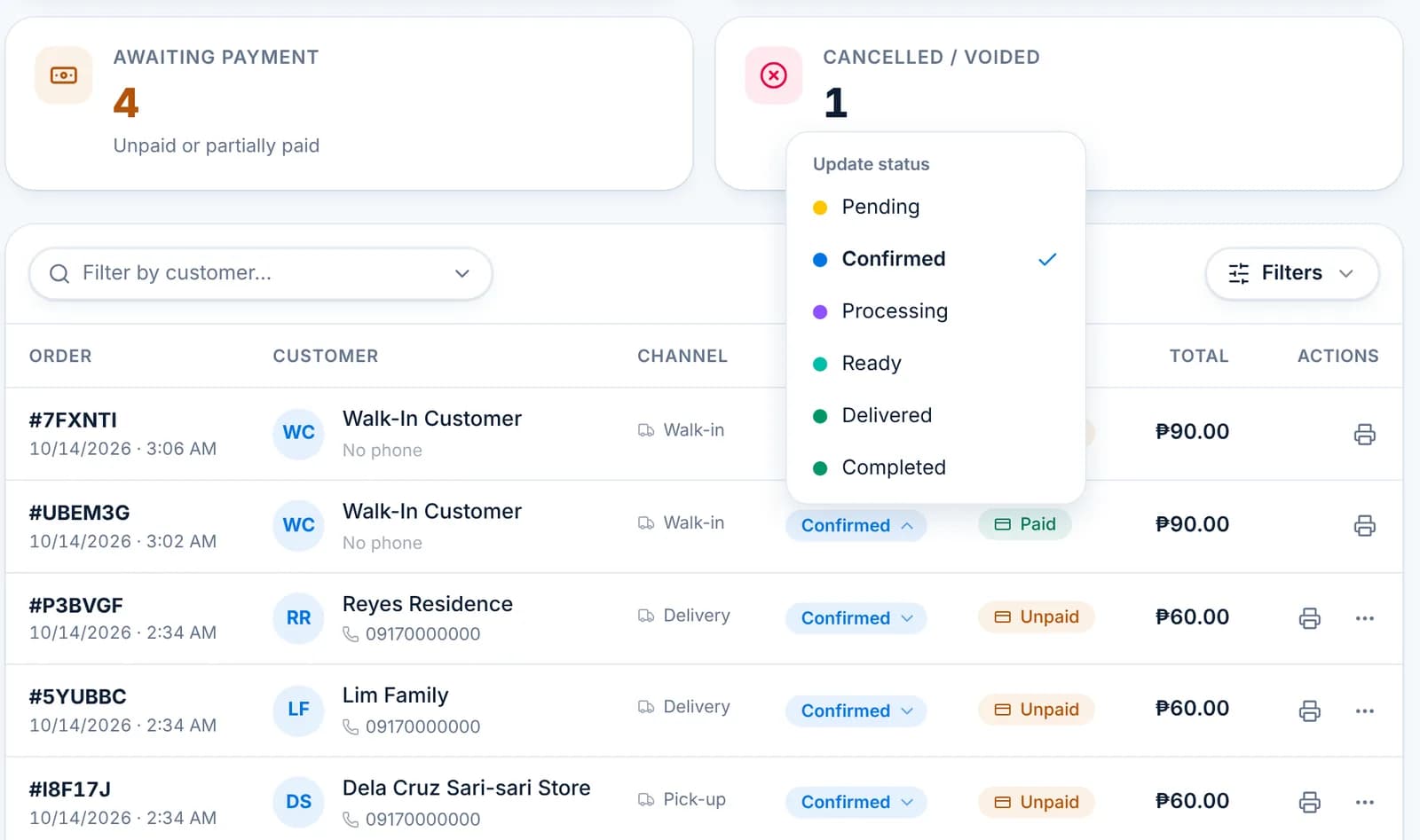Click the ORDER column header

(x=60, y=356)
